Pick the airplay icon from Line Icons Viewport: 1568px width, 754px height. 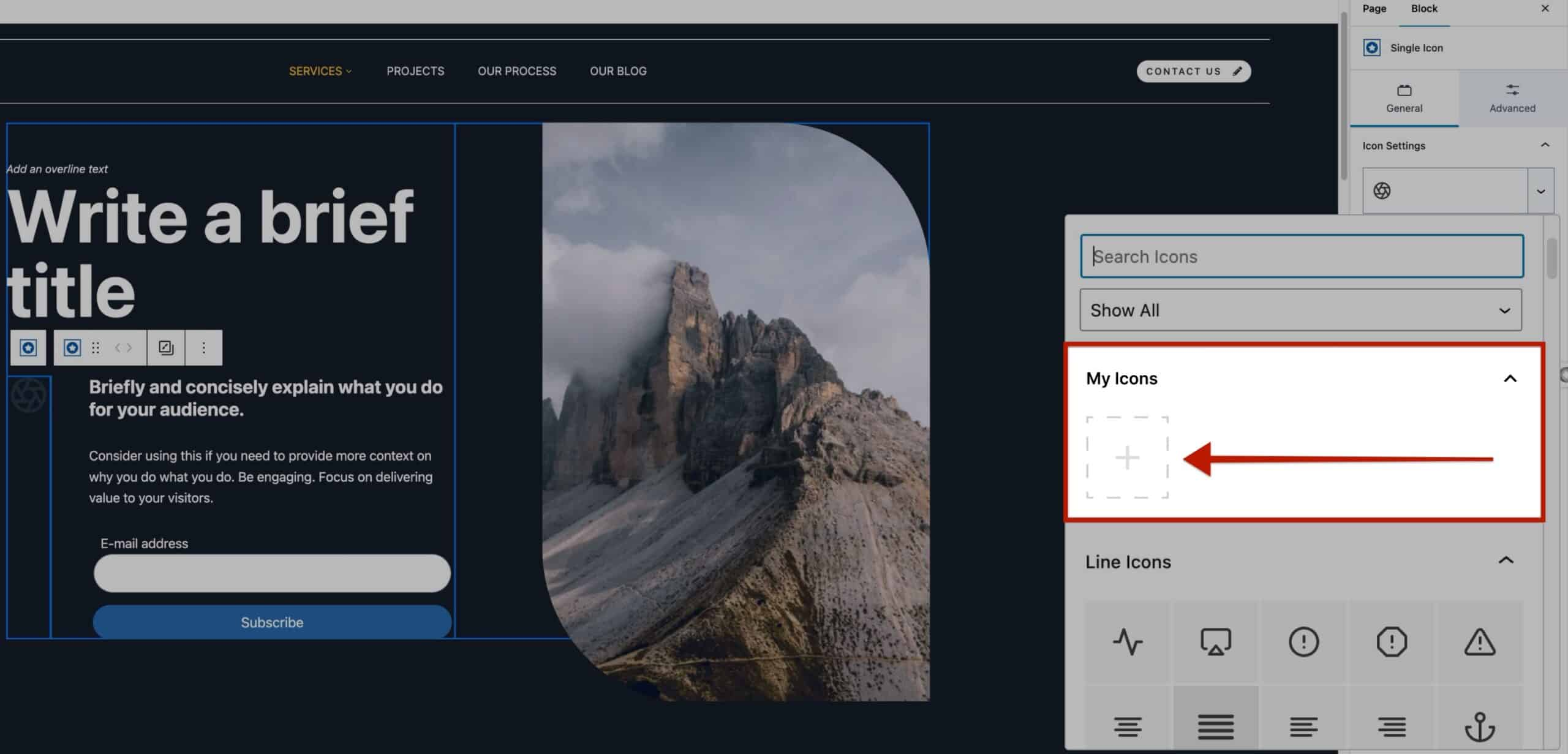coord(1216,641)
